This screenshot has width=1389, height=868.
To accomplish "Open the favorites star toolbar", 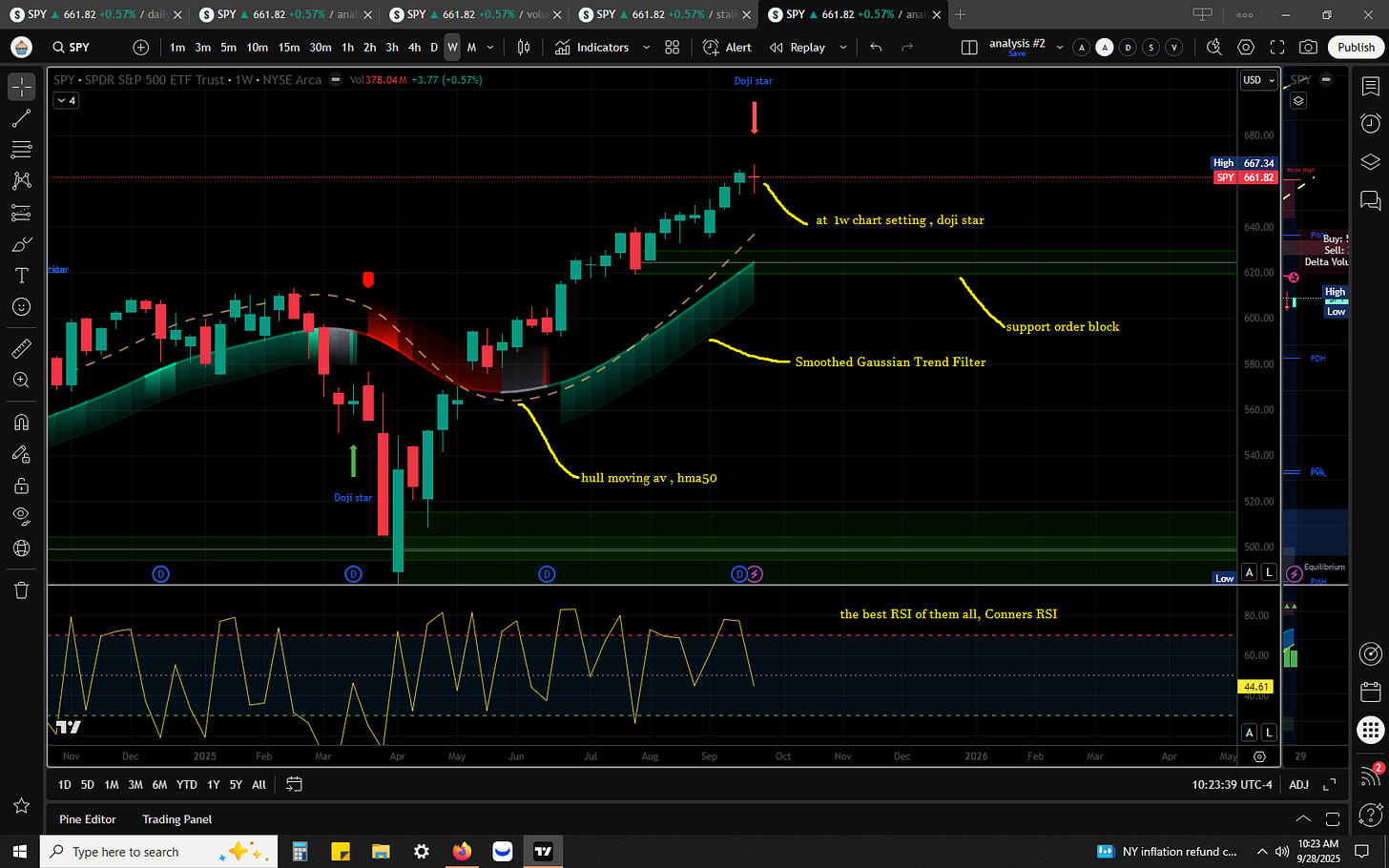I will tap(21, 806).
